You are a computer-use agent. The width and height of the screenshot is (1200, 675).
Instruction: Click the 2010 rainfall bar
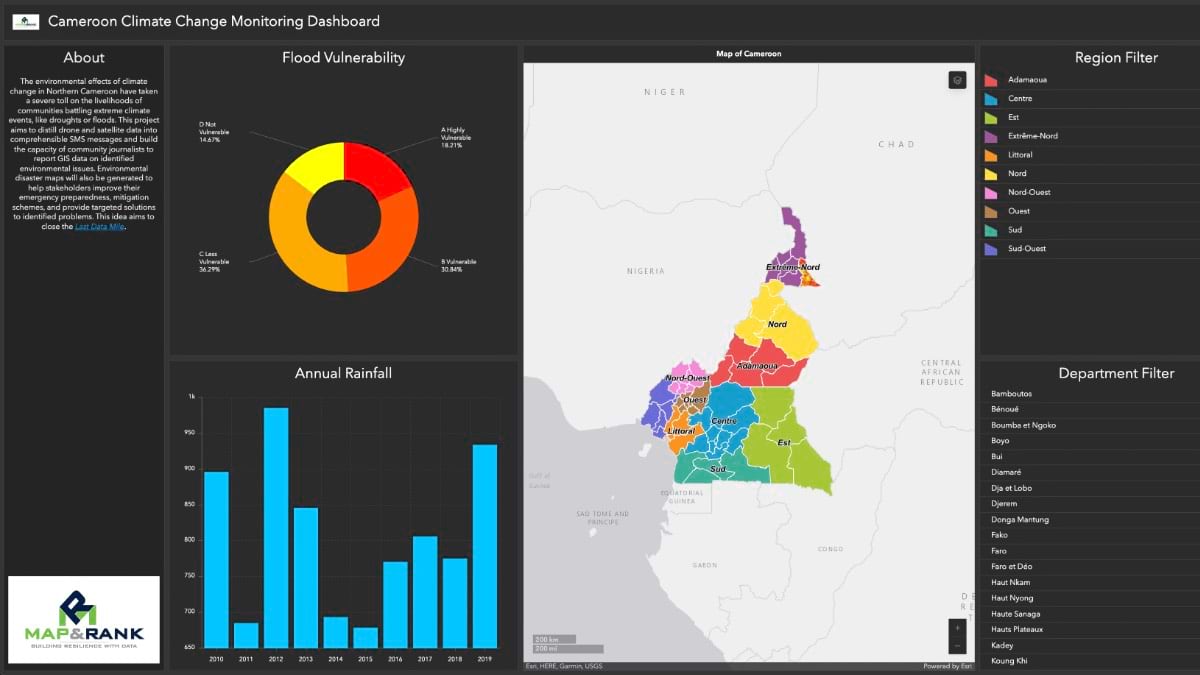[x=216, y=560]
